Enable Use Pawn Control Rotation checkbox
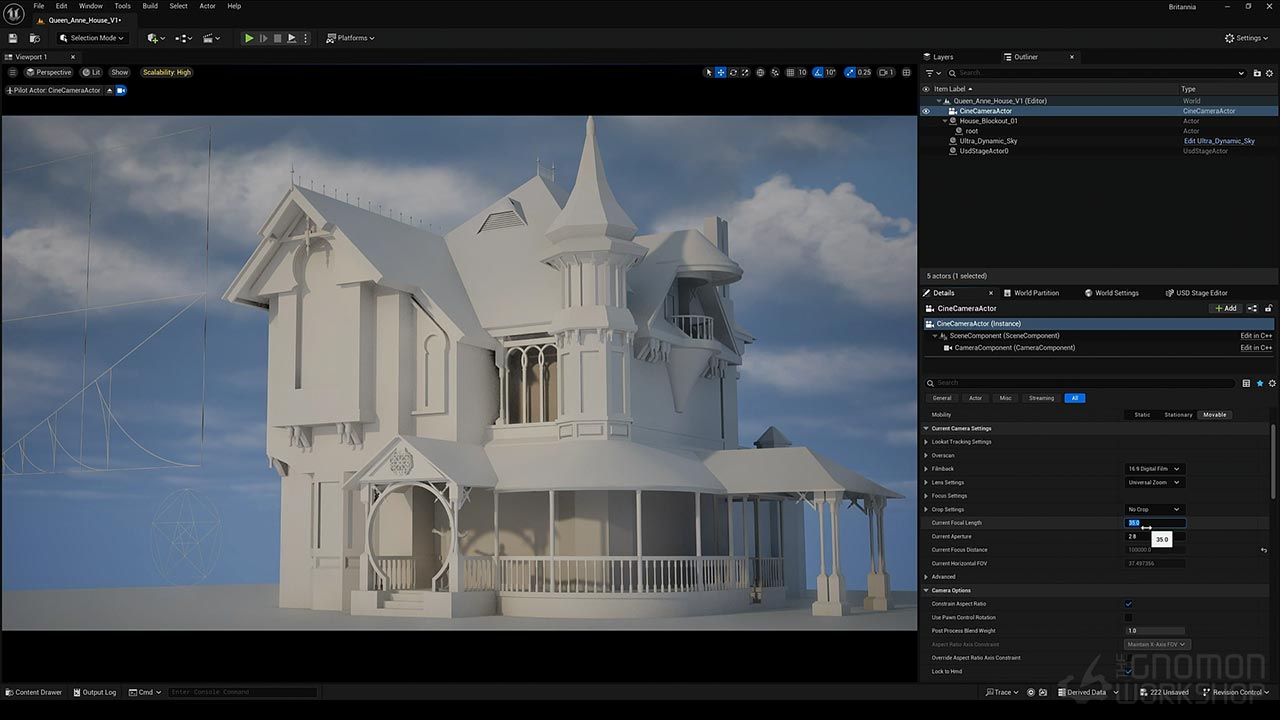This screenshot has width=1280, height=720. [1129, 617]
